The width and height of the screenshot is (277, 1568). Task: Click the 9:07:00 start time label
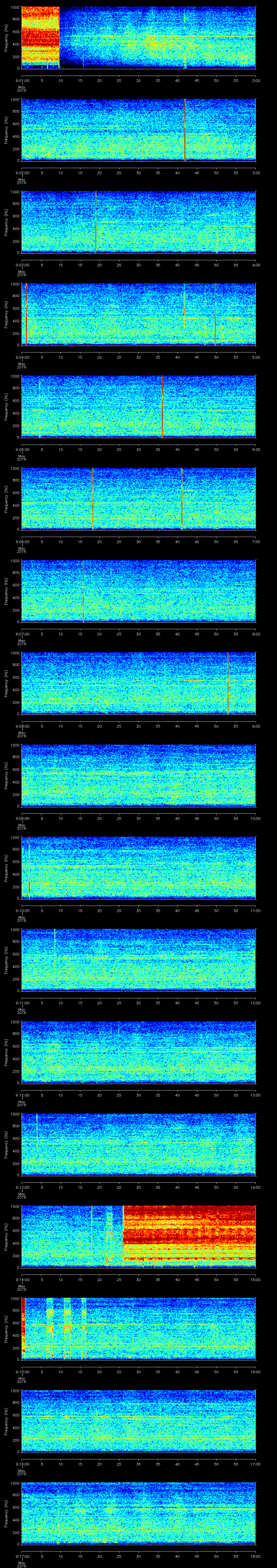tap(22, 634)
